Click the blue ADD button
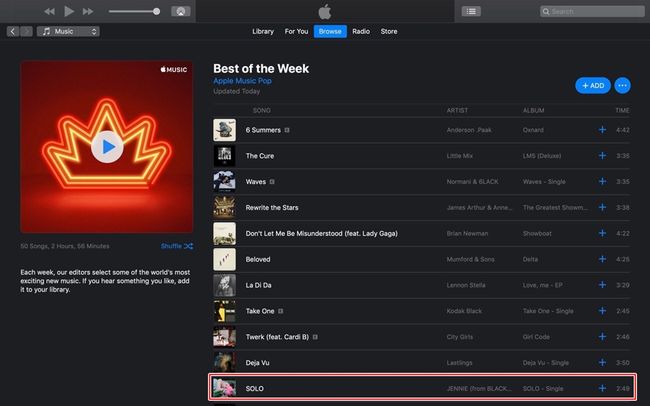The image size is (650, 406). coord(593,85)
